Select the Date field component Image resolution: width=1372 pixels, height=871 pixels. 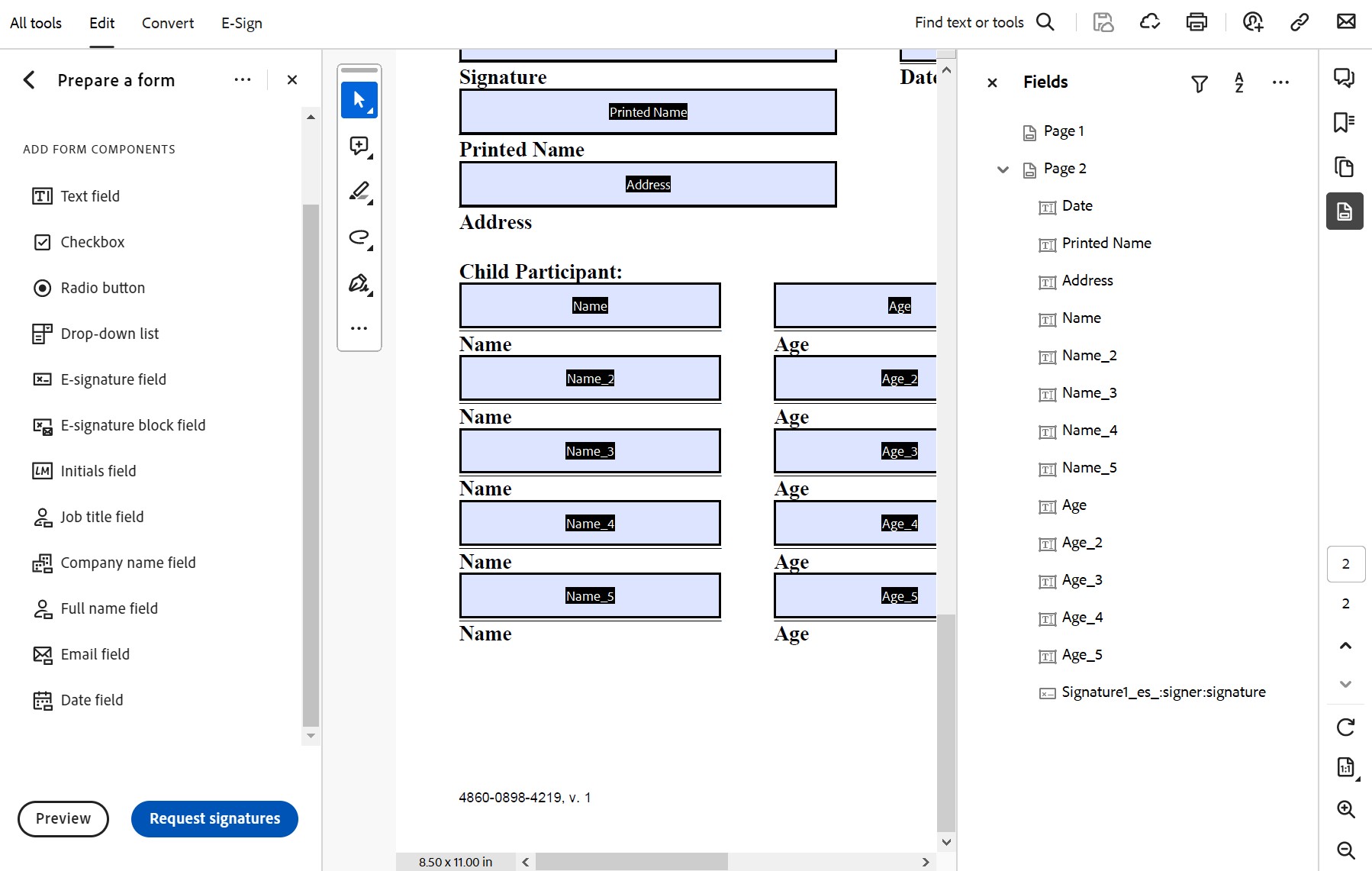pos(92,700)
